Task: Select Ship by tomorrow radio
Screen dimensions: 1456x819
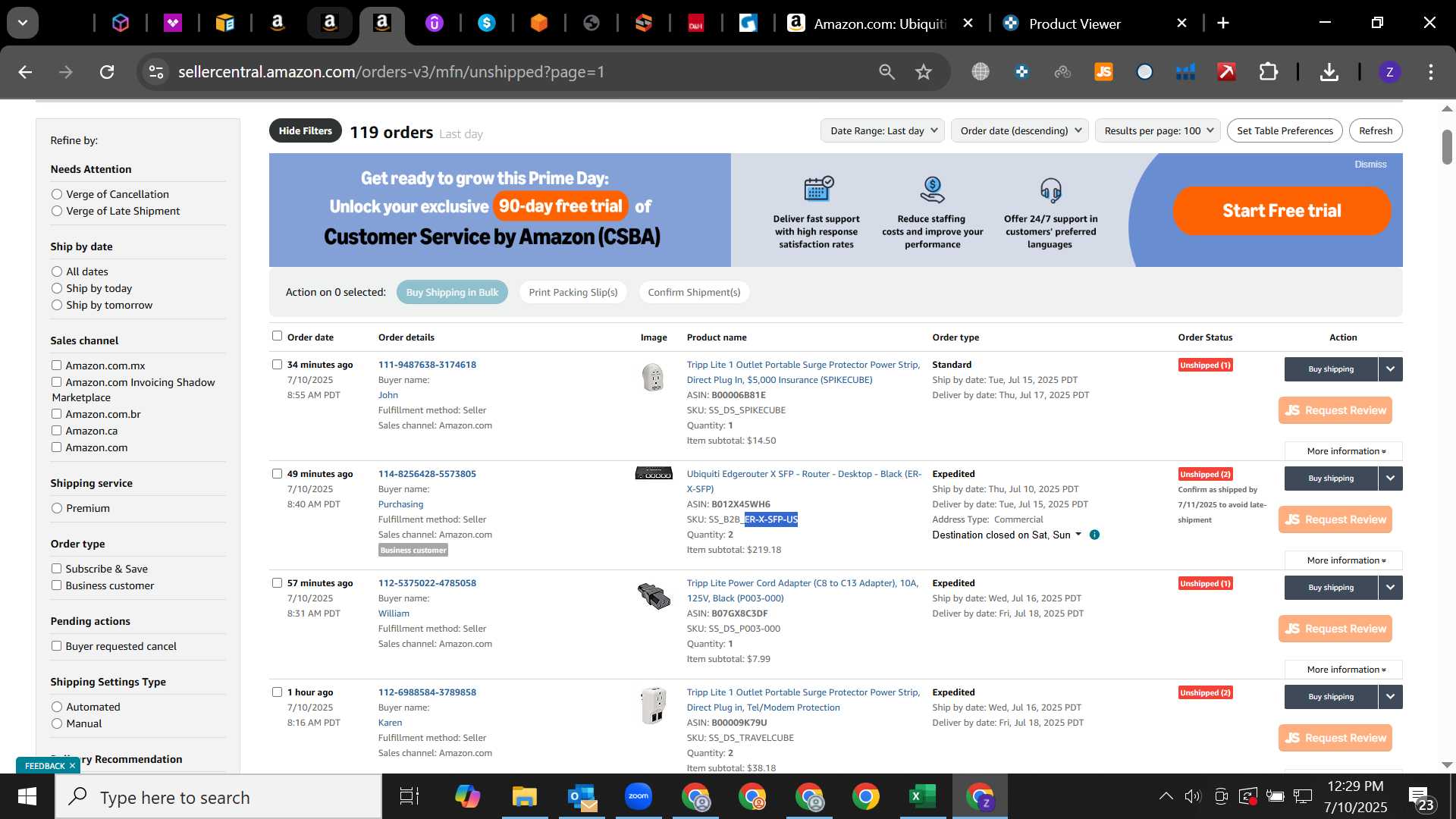Action: pyautogui.click(x=57, y=305)
